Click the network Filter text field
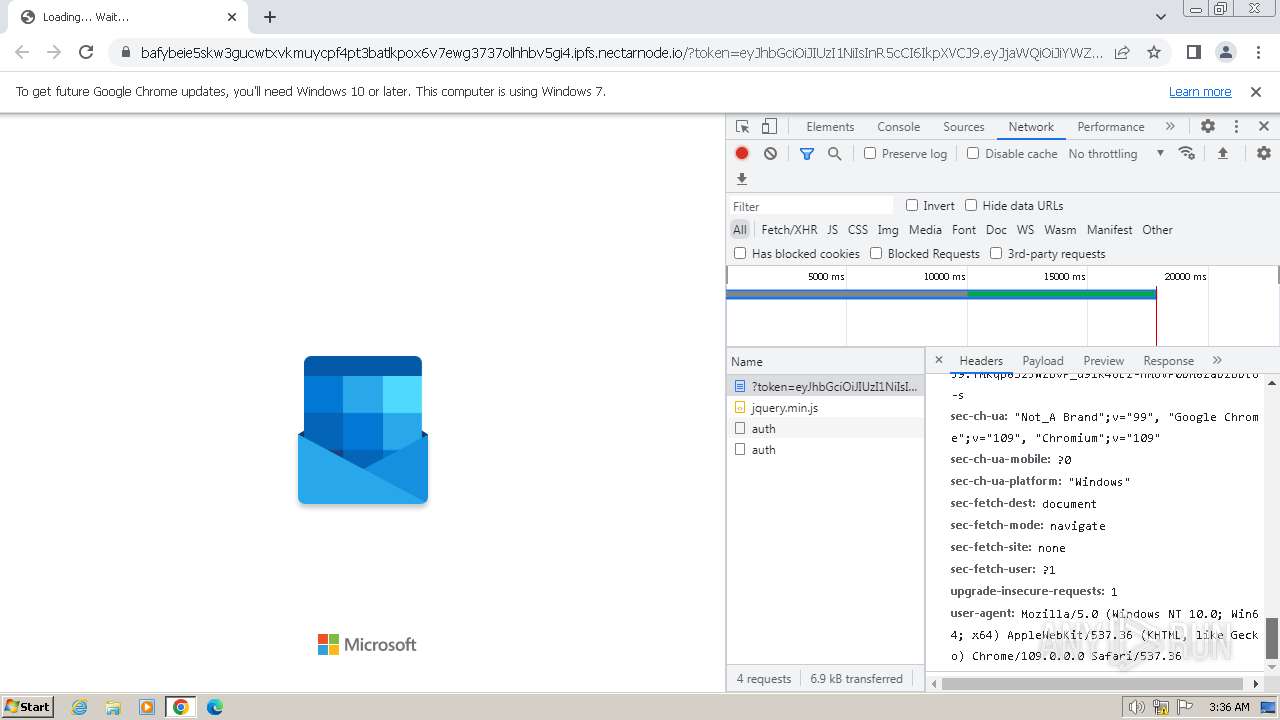The width and height of the screenshot is (1280, 720). click(811, 206)
